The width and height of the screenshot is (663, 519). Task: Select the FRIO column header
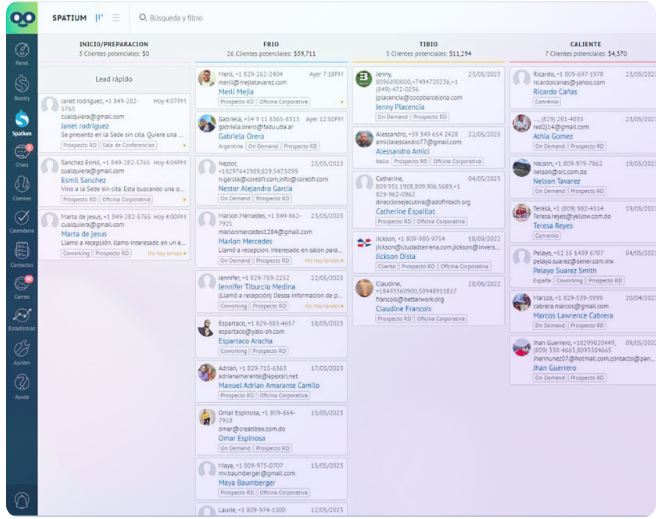click(271, 44)
